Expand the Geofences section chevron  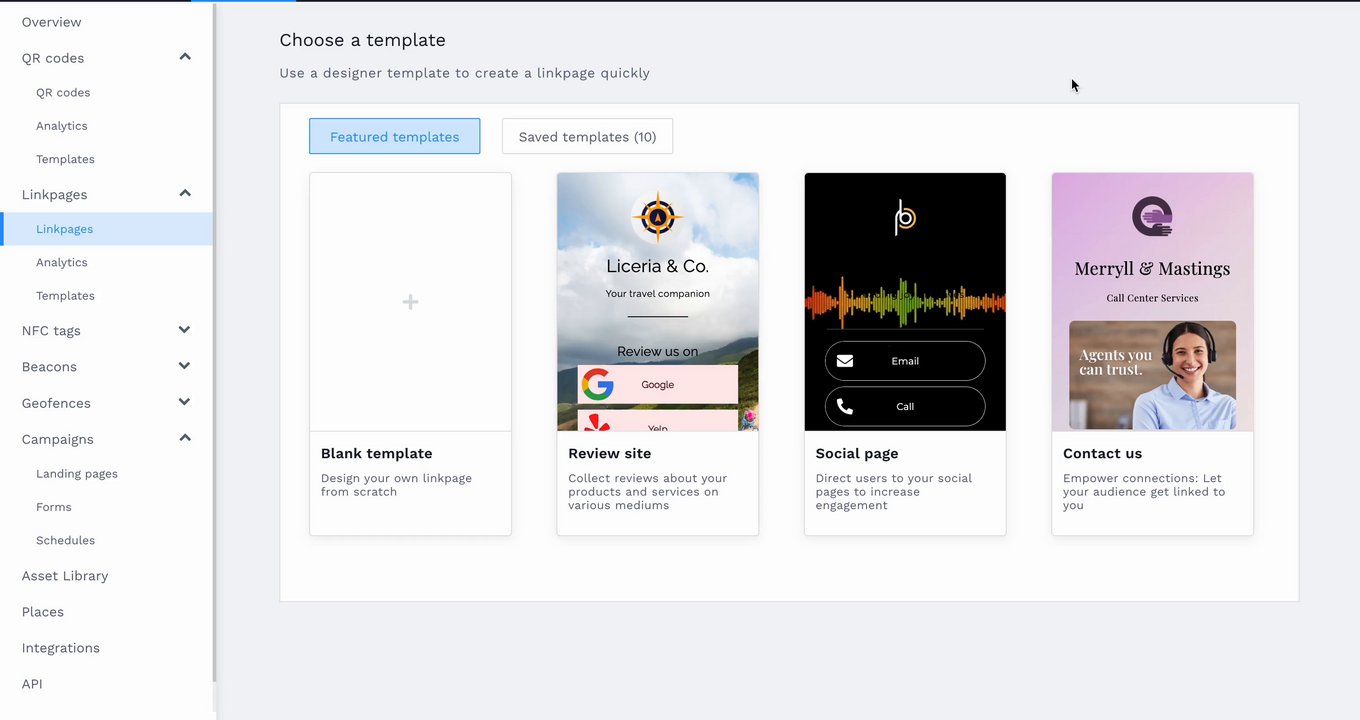tap(185, 402)
